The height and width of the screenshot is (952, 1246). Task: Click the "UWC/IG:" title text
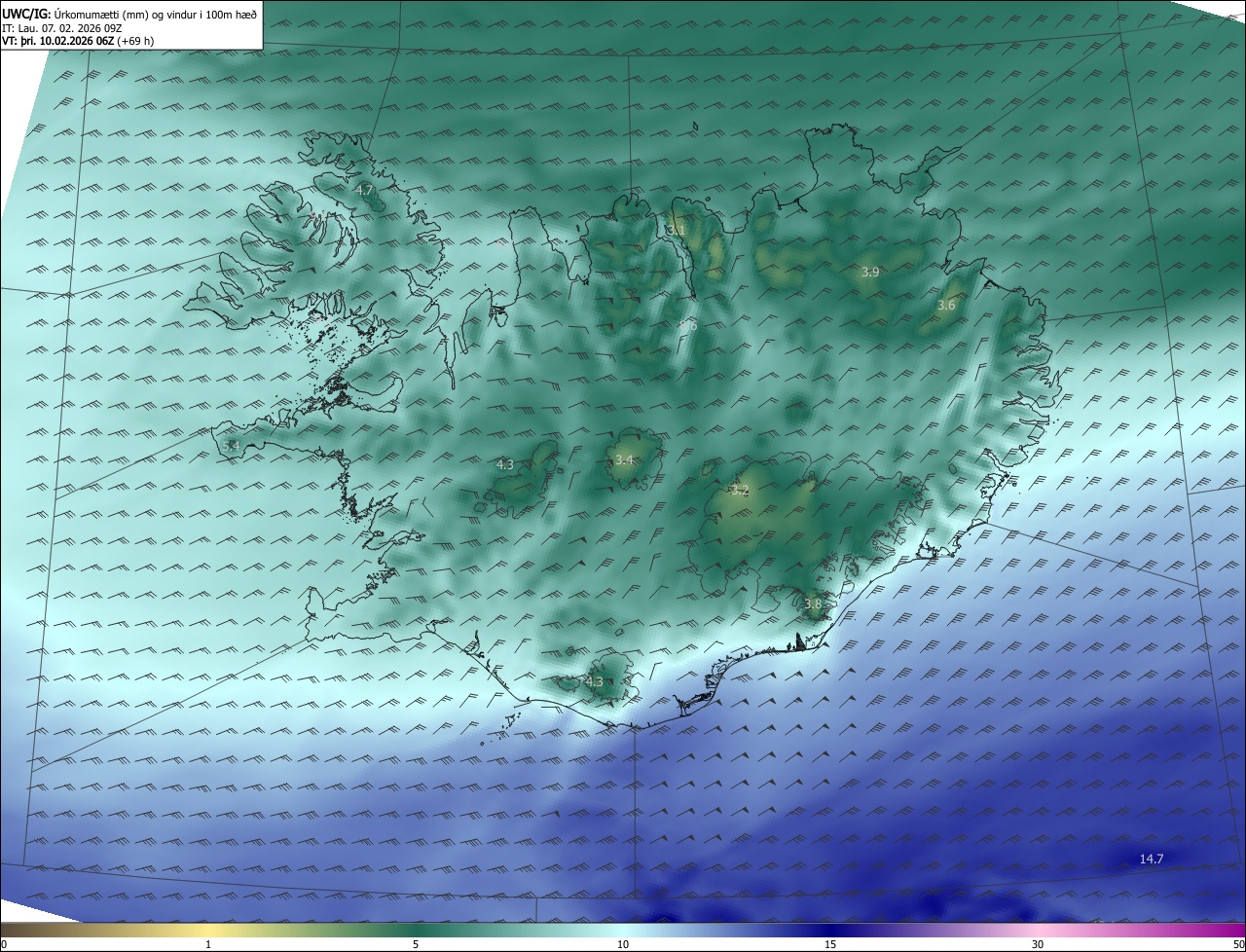[x=25, y=15]
